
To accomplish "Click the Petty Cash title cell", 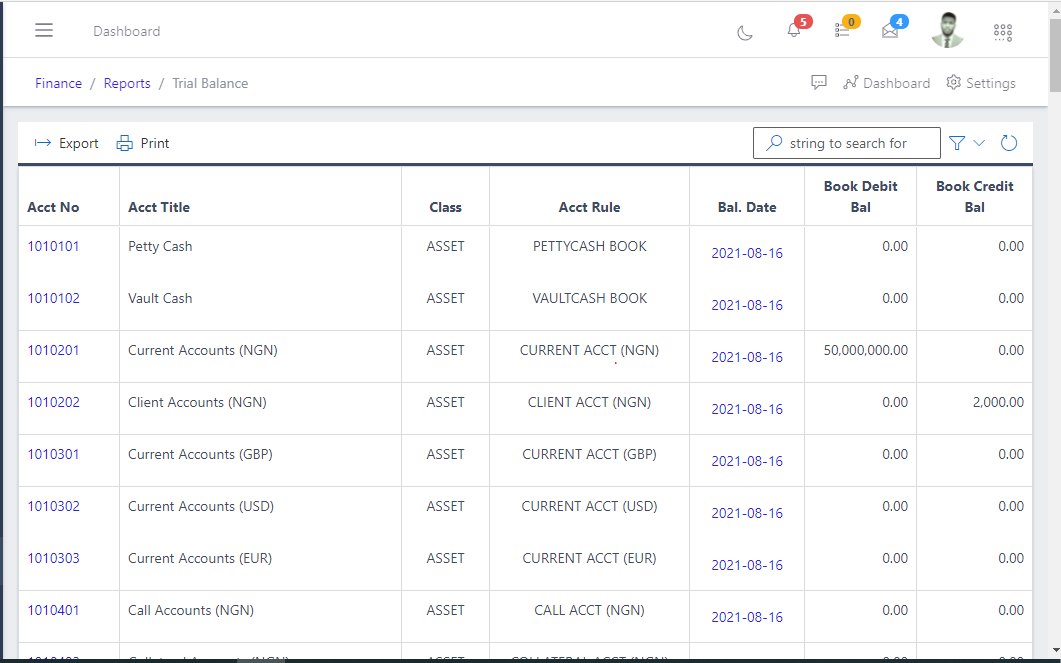I will coord(160,246).
